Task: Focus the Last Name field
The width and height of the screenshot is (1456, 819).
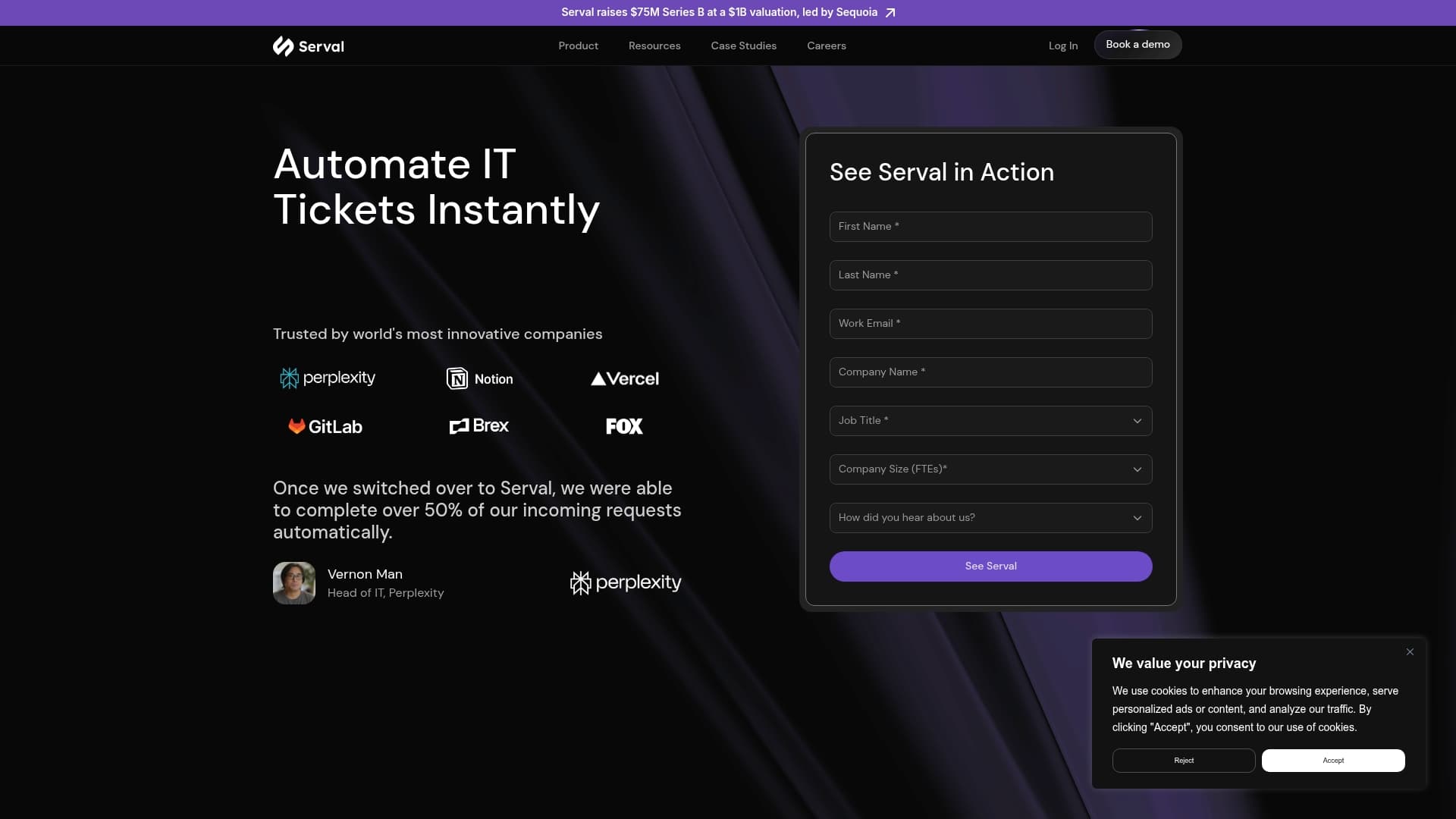Action: pos(990,275)
